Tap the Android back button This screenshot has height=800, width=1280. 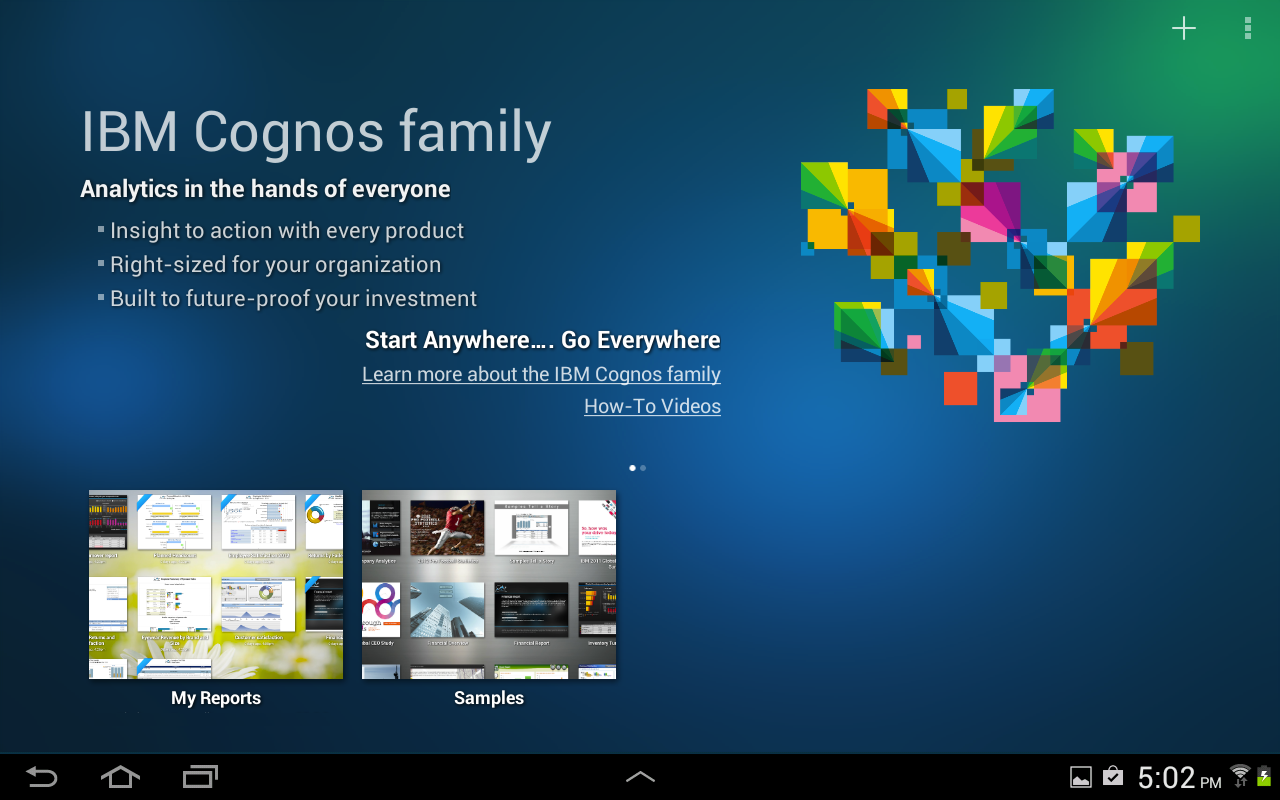click(x=41, y=777)
